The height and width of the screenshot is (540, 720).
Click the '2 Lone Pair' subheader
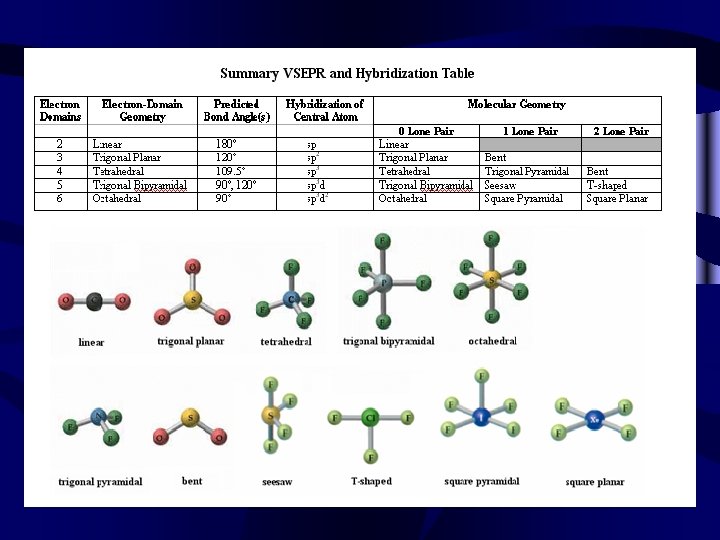click(x=621, y=131)
